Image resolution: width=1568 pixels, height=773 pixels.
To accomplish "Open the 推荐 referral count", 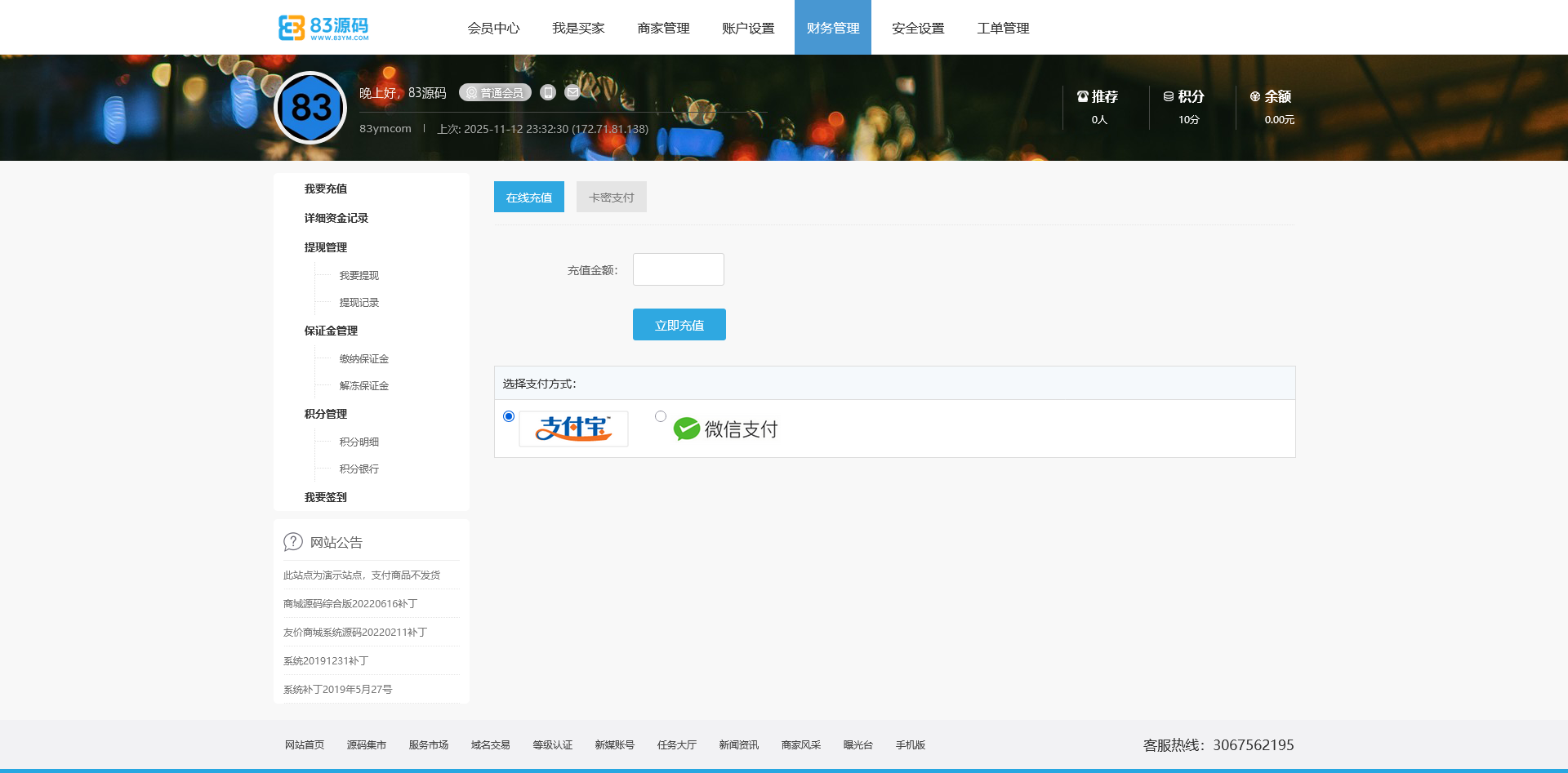I will [1098, 107].
